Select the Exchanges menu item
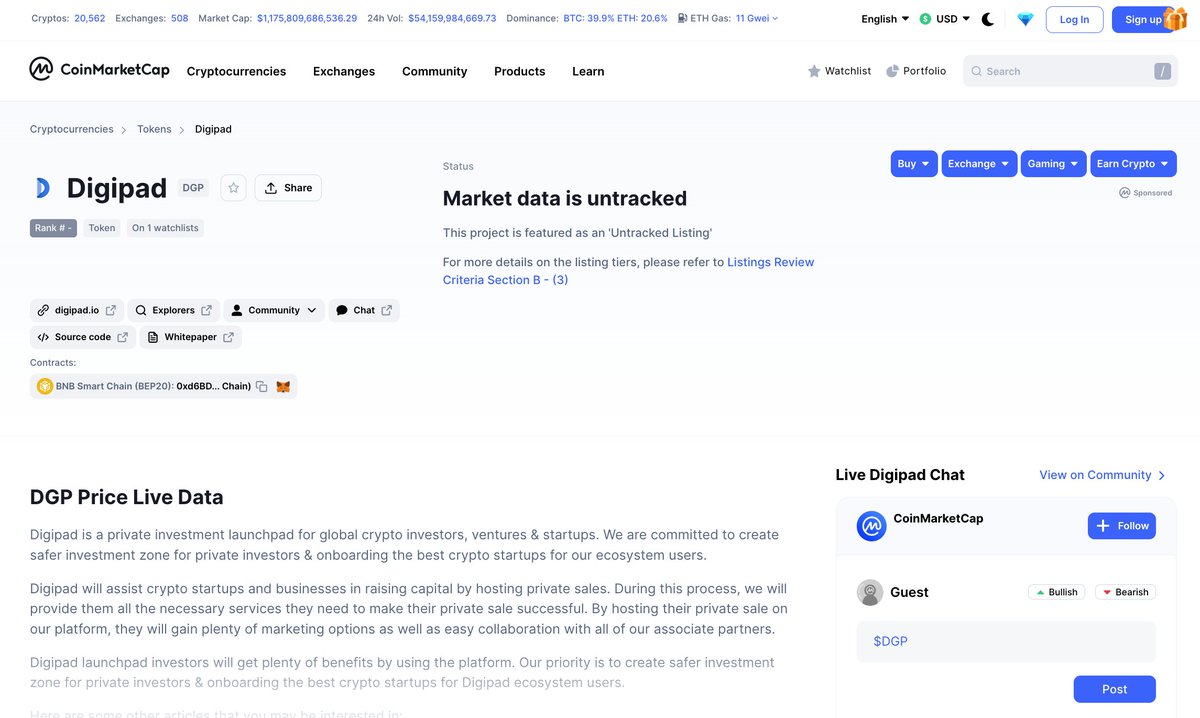 pyautogui.click(x=343, y=71)
